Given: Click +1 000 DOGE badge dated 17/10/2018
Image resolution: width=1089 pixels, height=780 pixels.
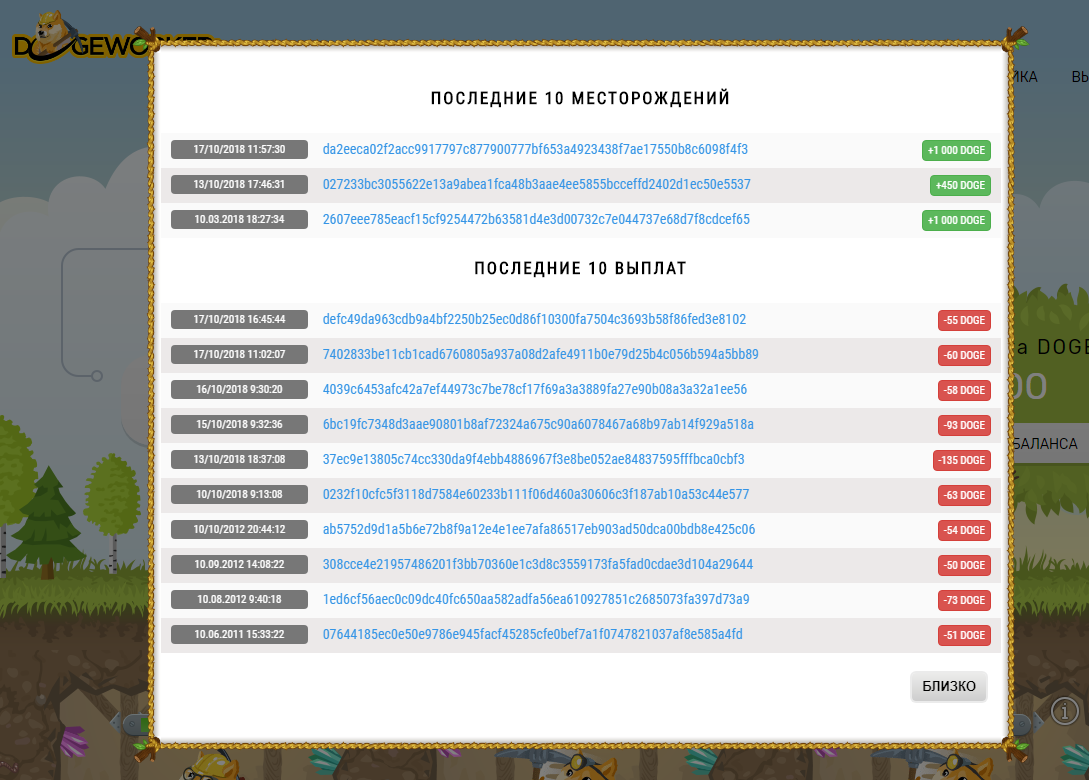Looking at the screenshot, I should (956, 150).
